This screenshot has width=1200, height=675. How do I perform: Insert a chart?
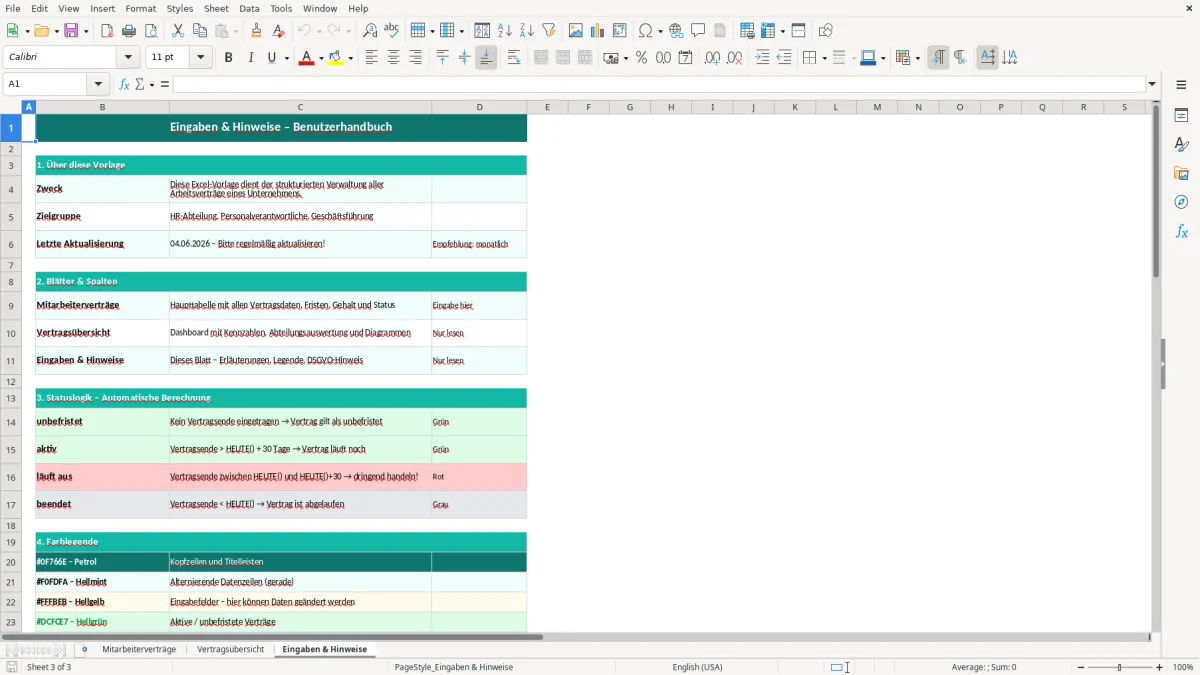coord(598,31)
